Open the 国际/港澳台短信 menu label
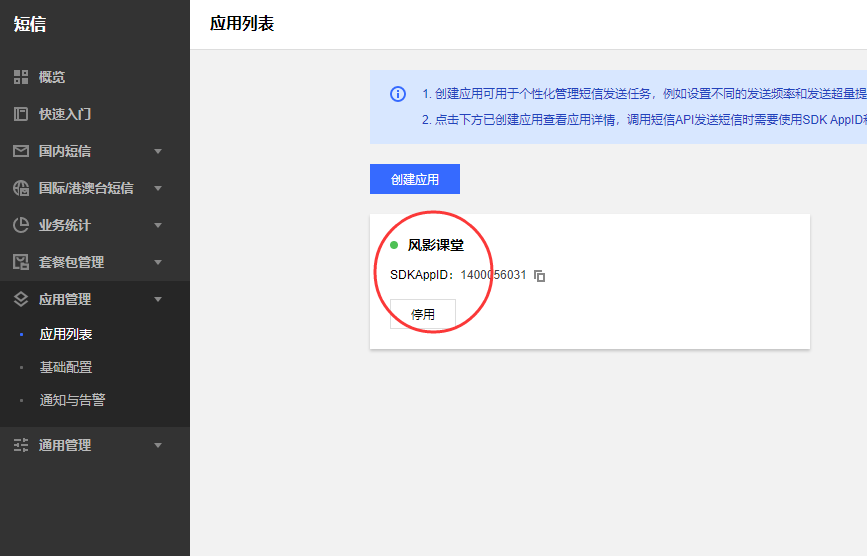 pyautogui.click(x=86, y=188)
